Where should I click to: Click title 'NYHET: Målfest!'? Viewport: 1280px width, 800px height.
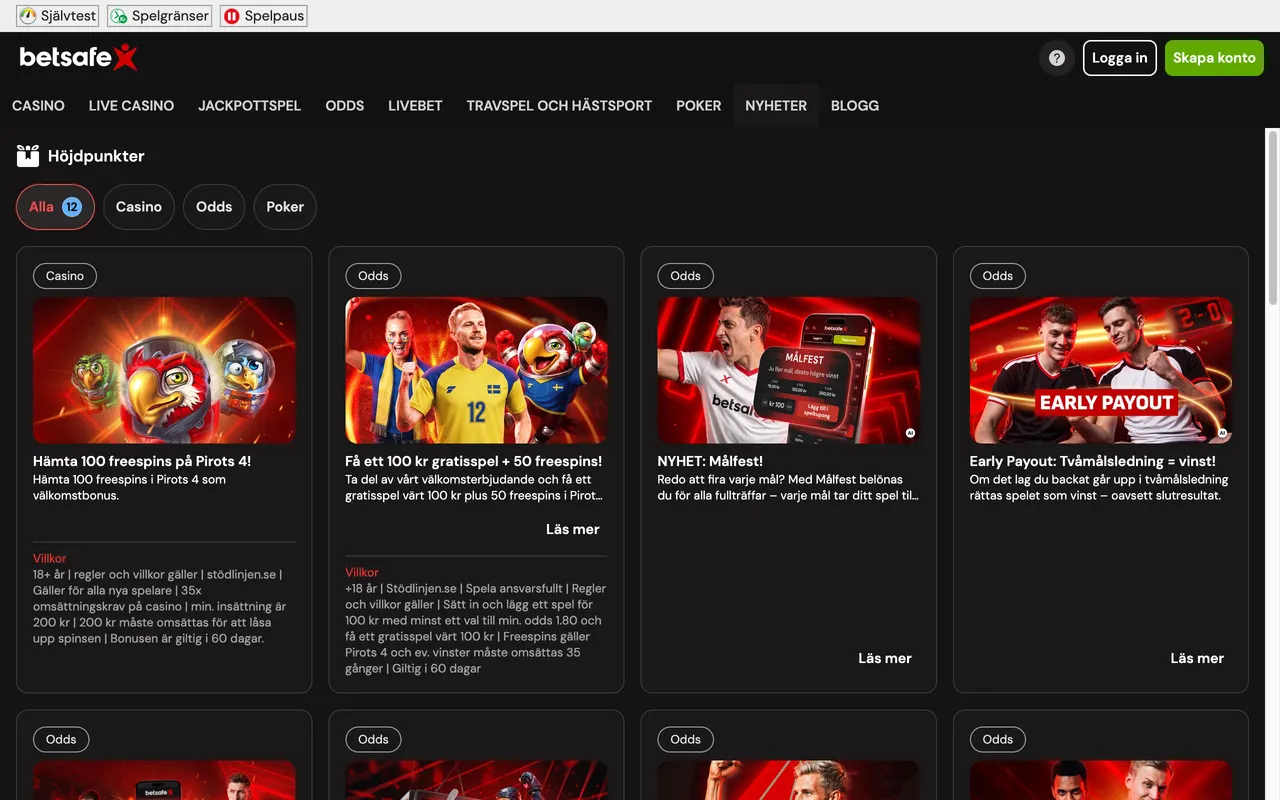click(710, 461)
